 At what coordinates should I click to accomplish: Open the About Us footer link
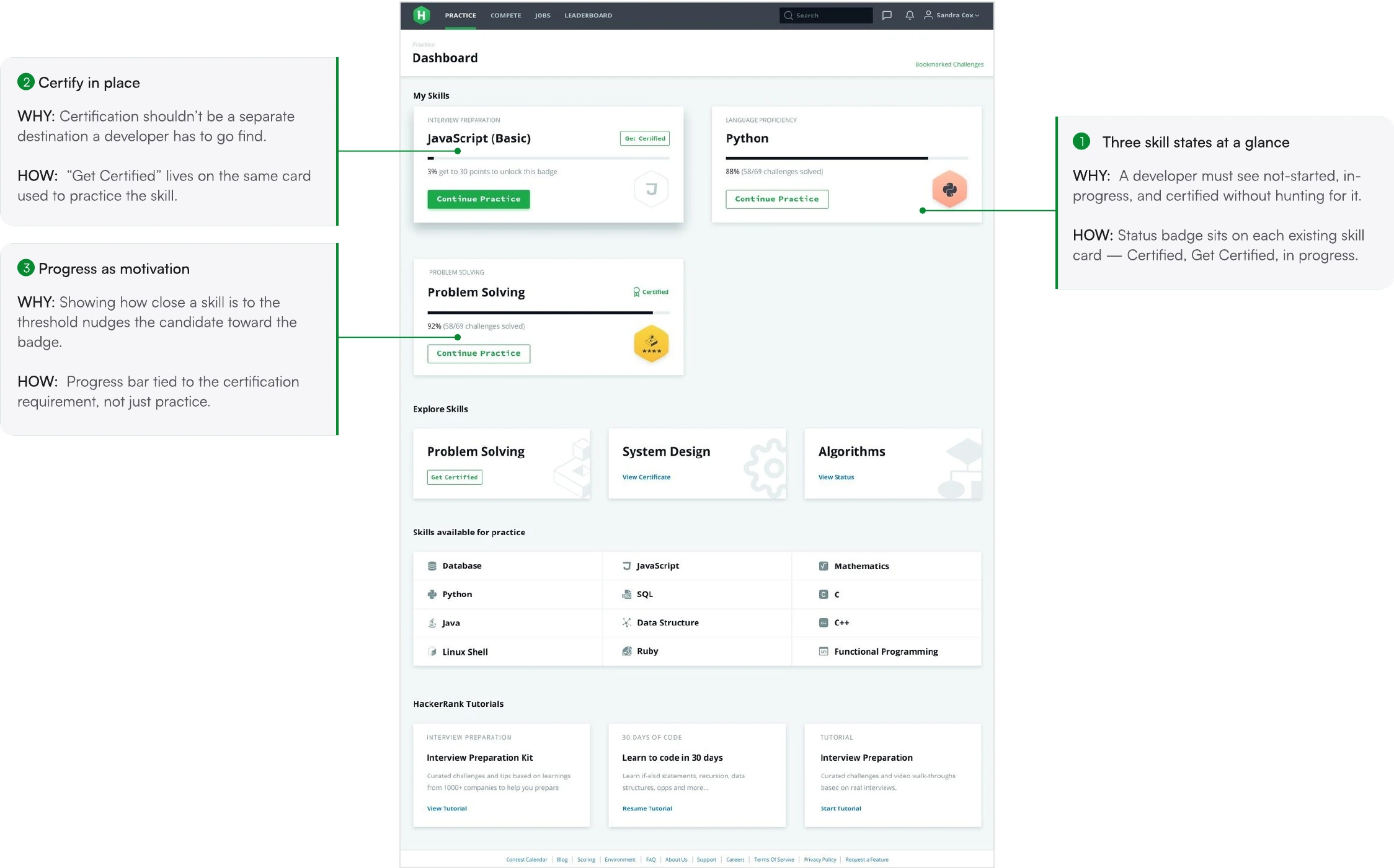676,860
